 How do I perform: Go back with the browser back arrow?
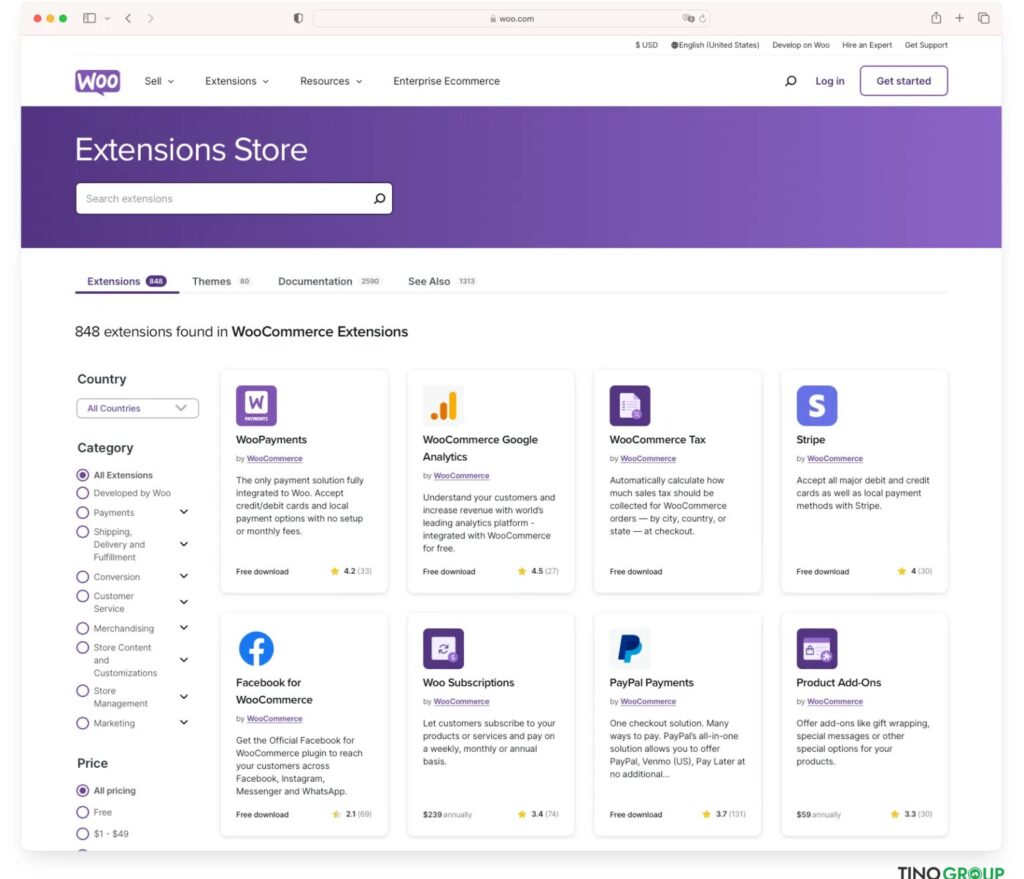pyautogui.click(x=129, y=18)
